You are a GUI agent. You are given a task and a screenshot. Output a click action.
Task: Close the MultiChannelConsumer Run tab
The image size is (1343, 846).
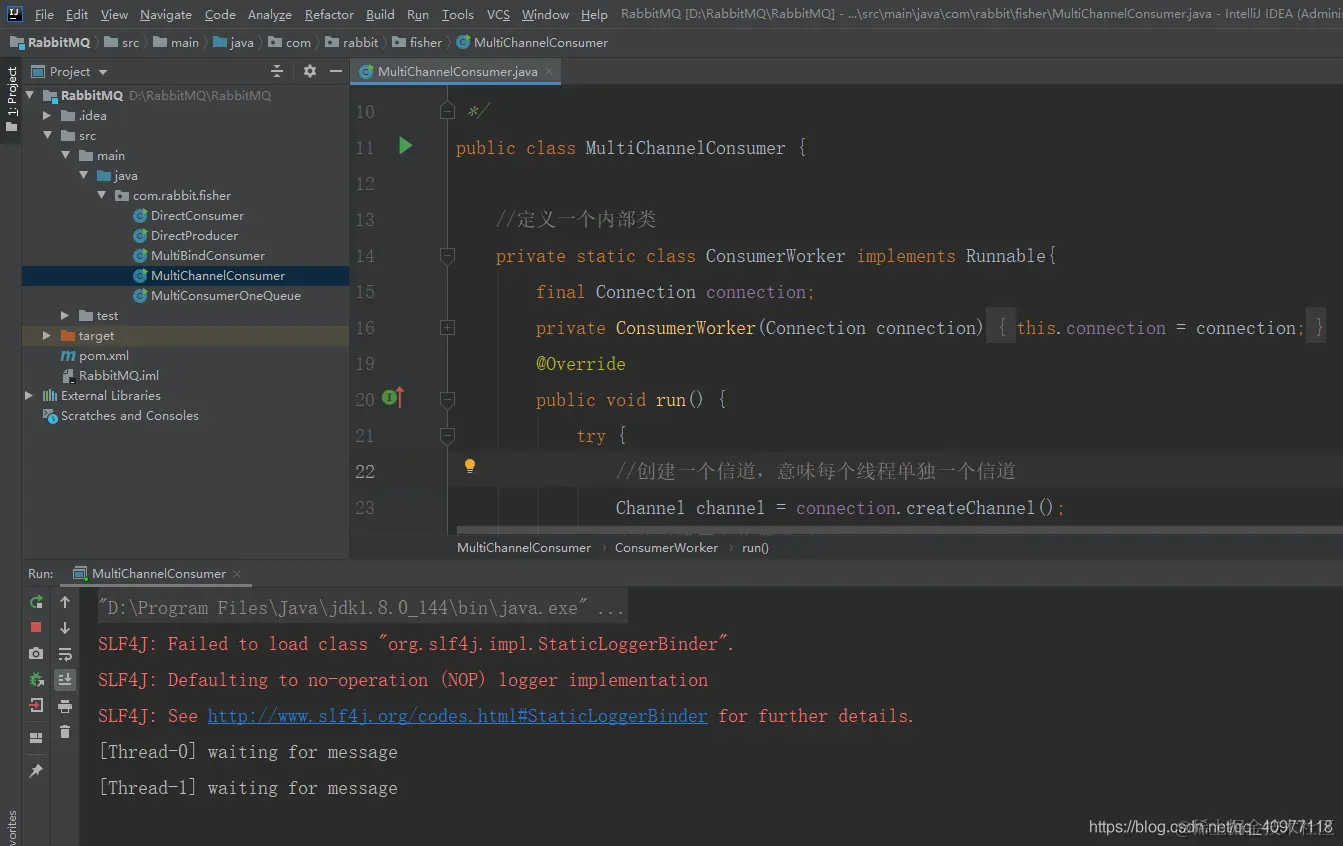pos(237,574)
